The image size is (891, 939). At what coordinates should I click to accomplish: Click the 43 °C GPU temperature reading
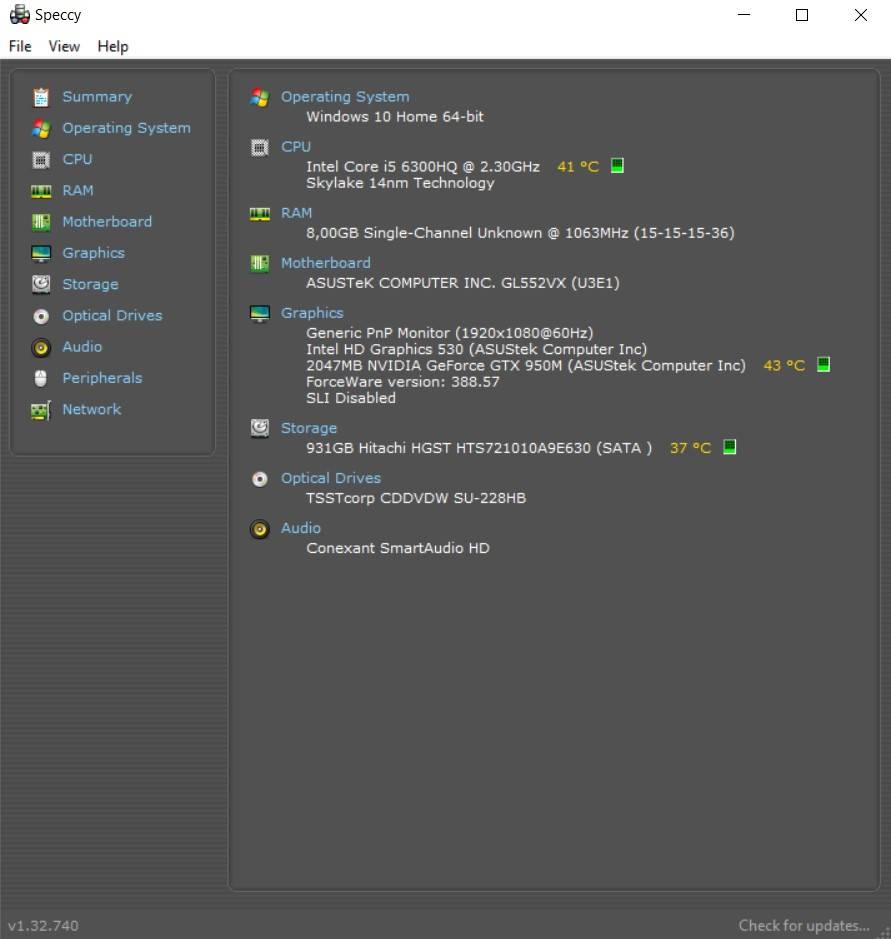click(x=784, y=365)
